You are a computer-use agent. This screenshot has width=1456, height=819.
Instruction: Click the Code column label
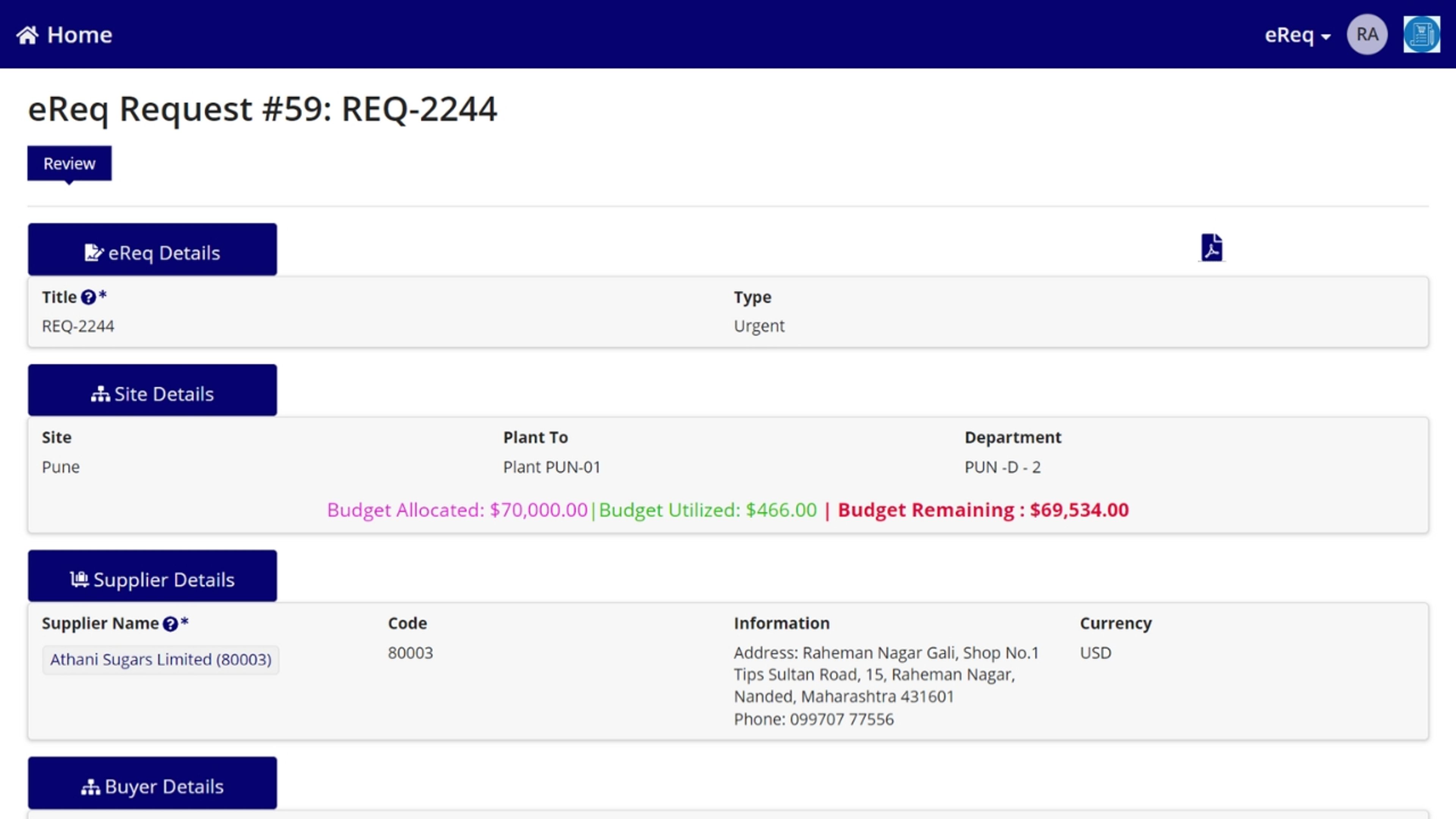(408, 623)
